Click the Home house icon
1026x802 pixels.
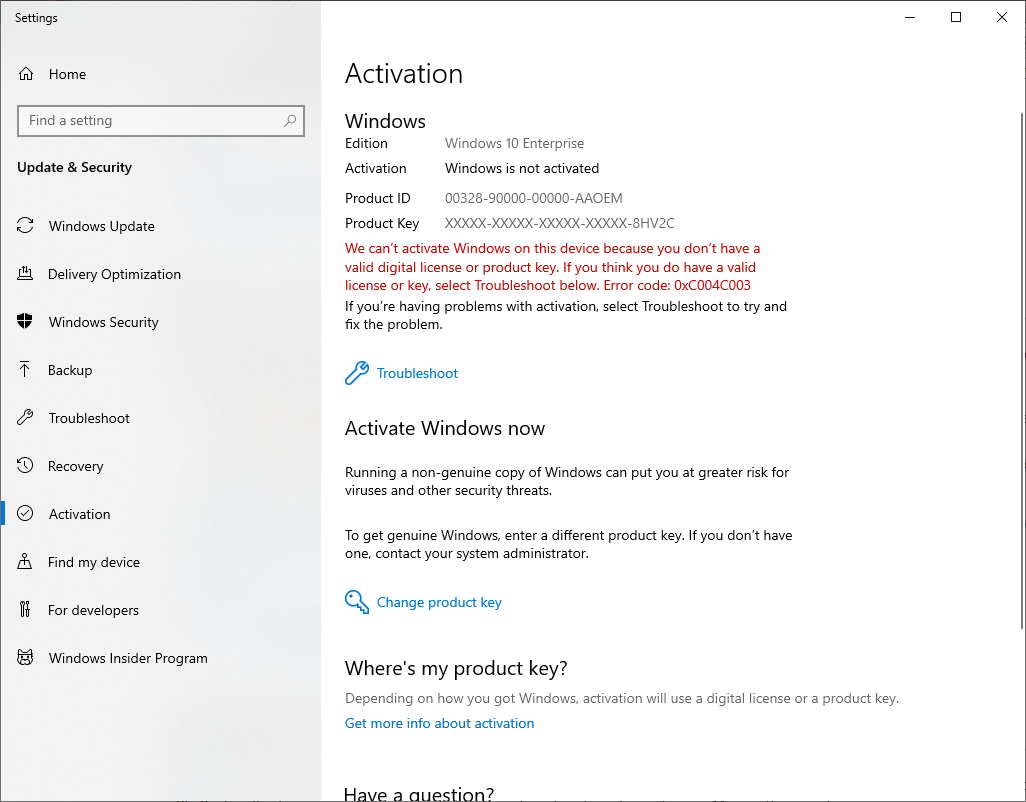tap(26, 74)
